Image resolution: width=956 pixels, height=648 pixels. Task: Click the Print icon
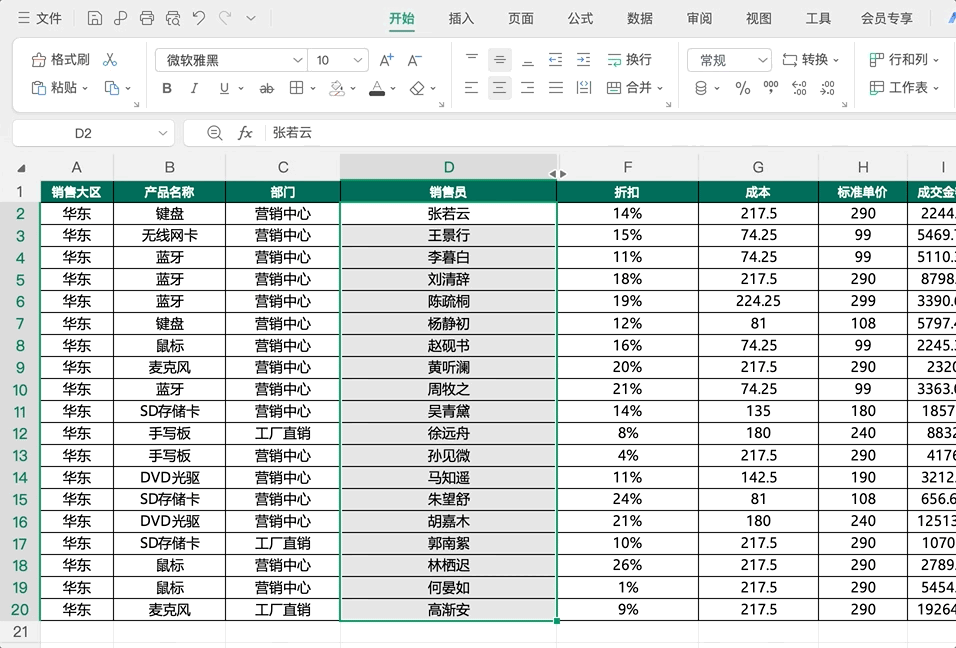[147, 18]
